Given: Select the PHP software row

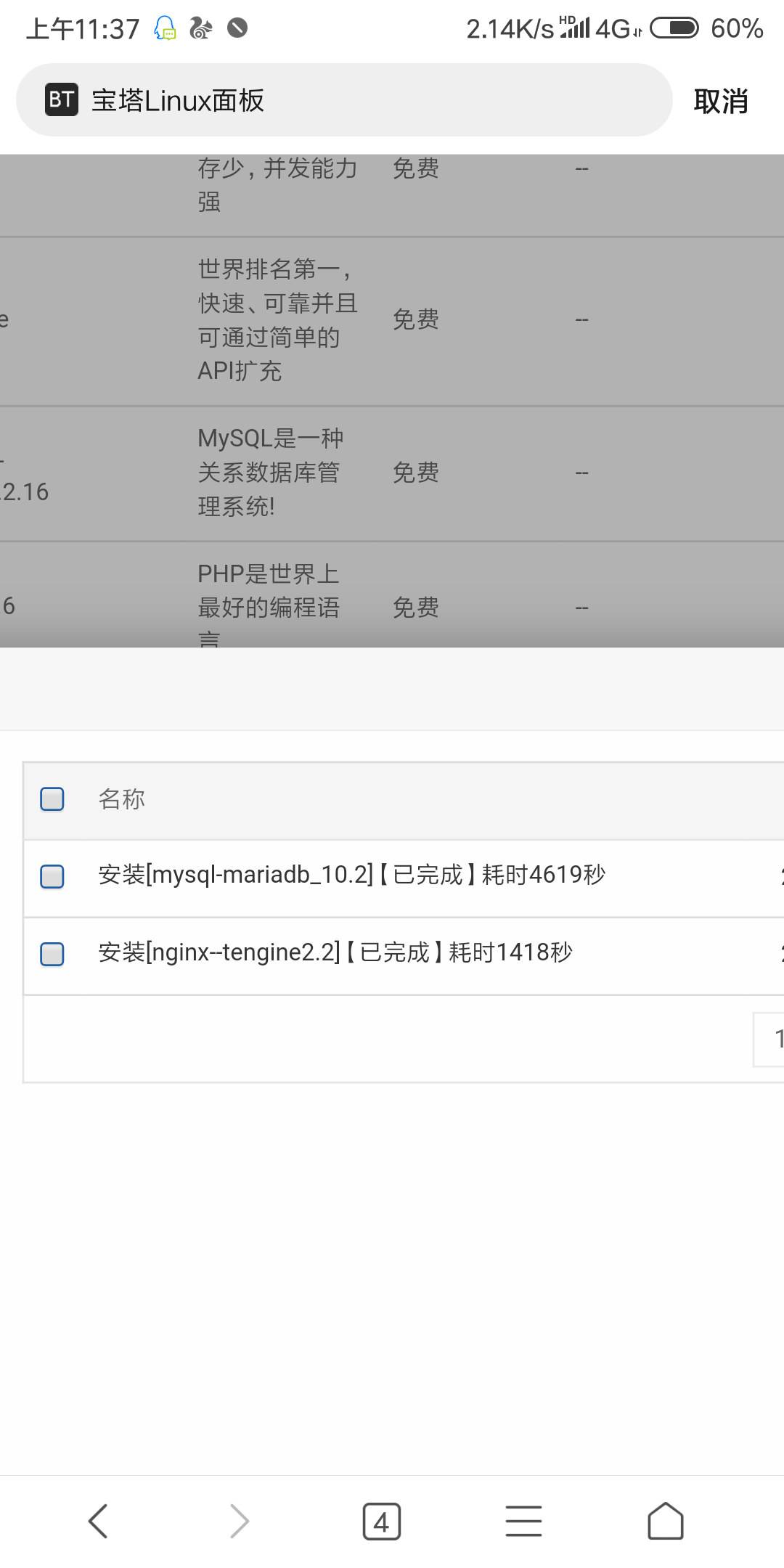Looking at the screenshot, I should 392,595.
